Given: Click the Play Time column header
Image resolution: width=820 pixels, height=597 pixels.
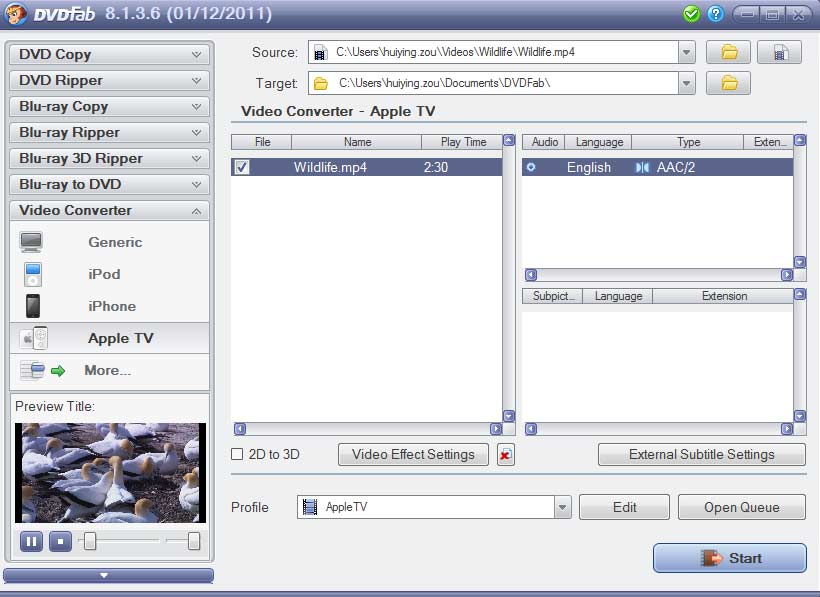Looking at the screenshot, I should tap(463, 142).
